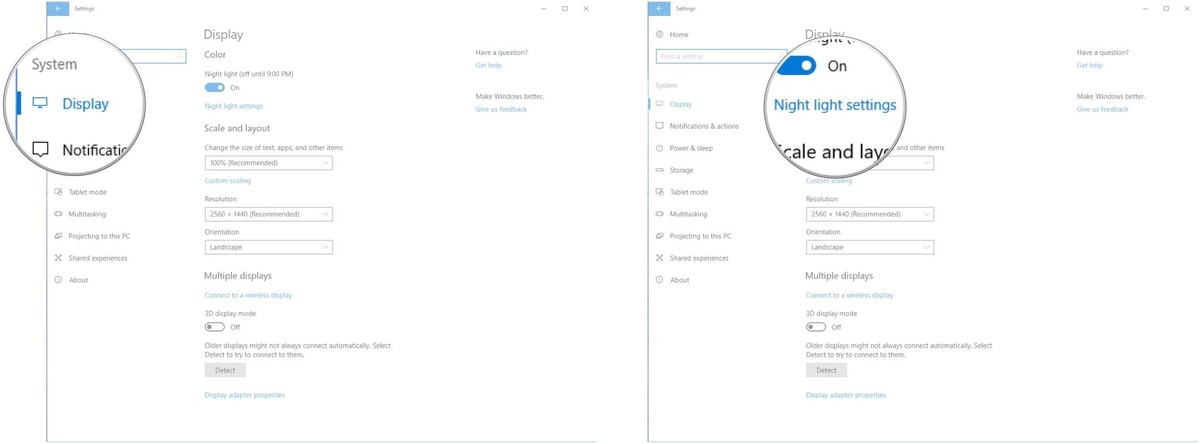The image size is (1200, 444).
Task: Click Get help link in right window
Action: [1089, 65]
